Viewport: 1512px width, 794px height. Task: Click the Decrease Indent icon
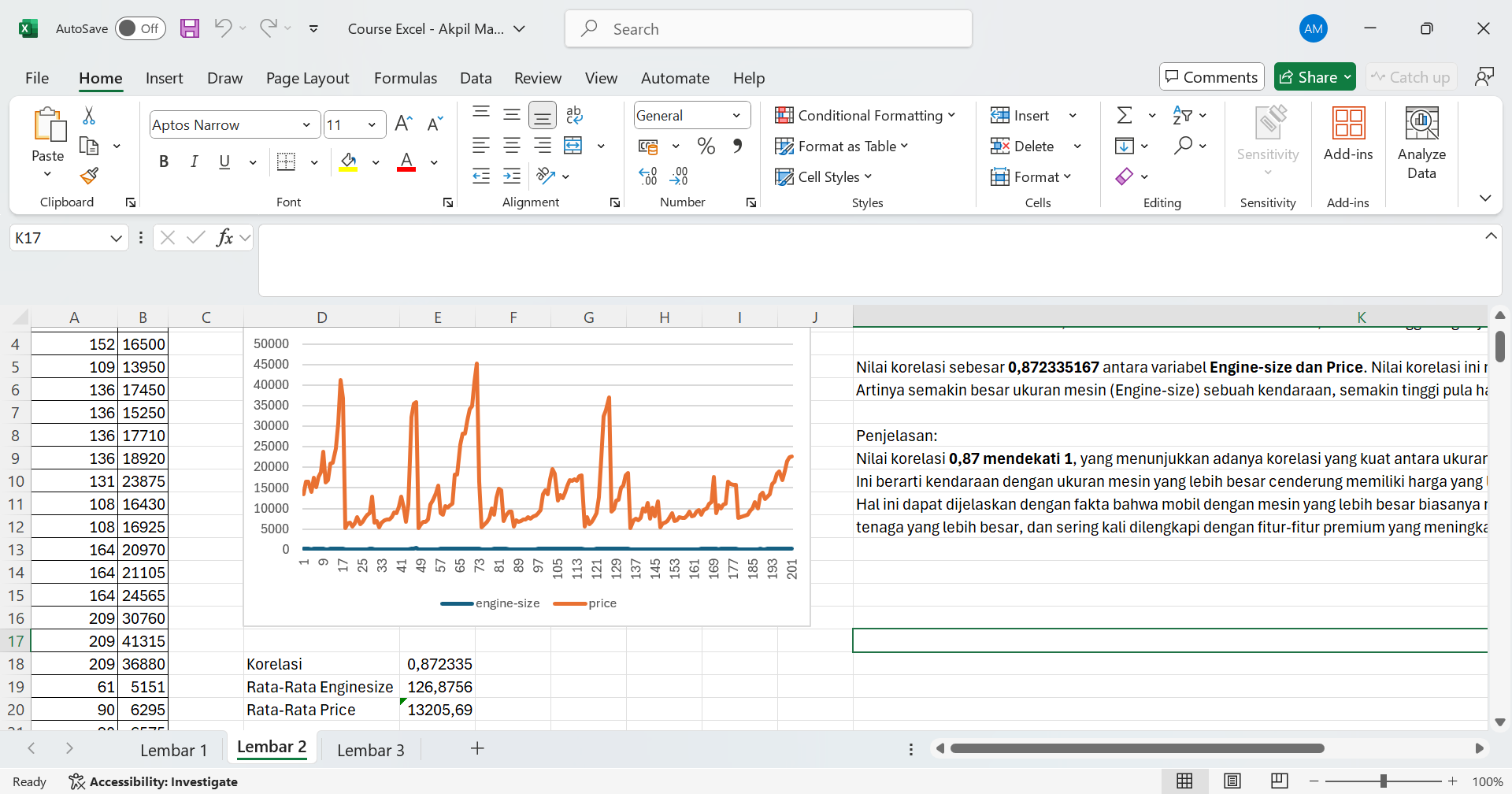point(481,176)
